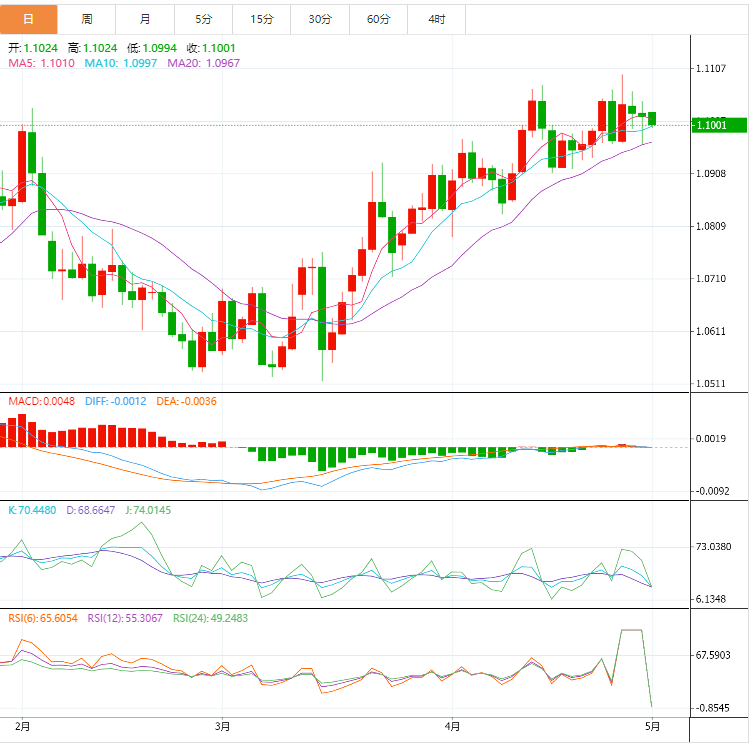Select the 日 daily chart tab
The width and height of the screenshot is (754, 747).
pyautogui.click(x=28, y=19)
